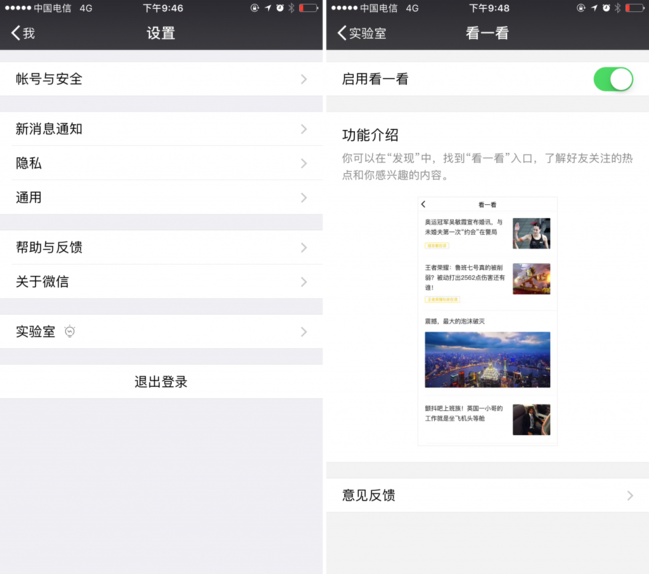Open 关于微信 page
The image size is (649, 574).
pyautogui.click(x=161, y=282)
